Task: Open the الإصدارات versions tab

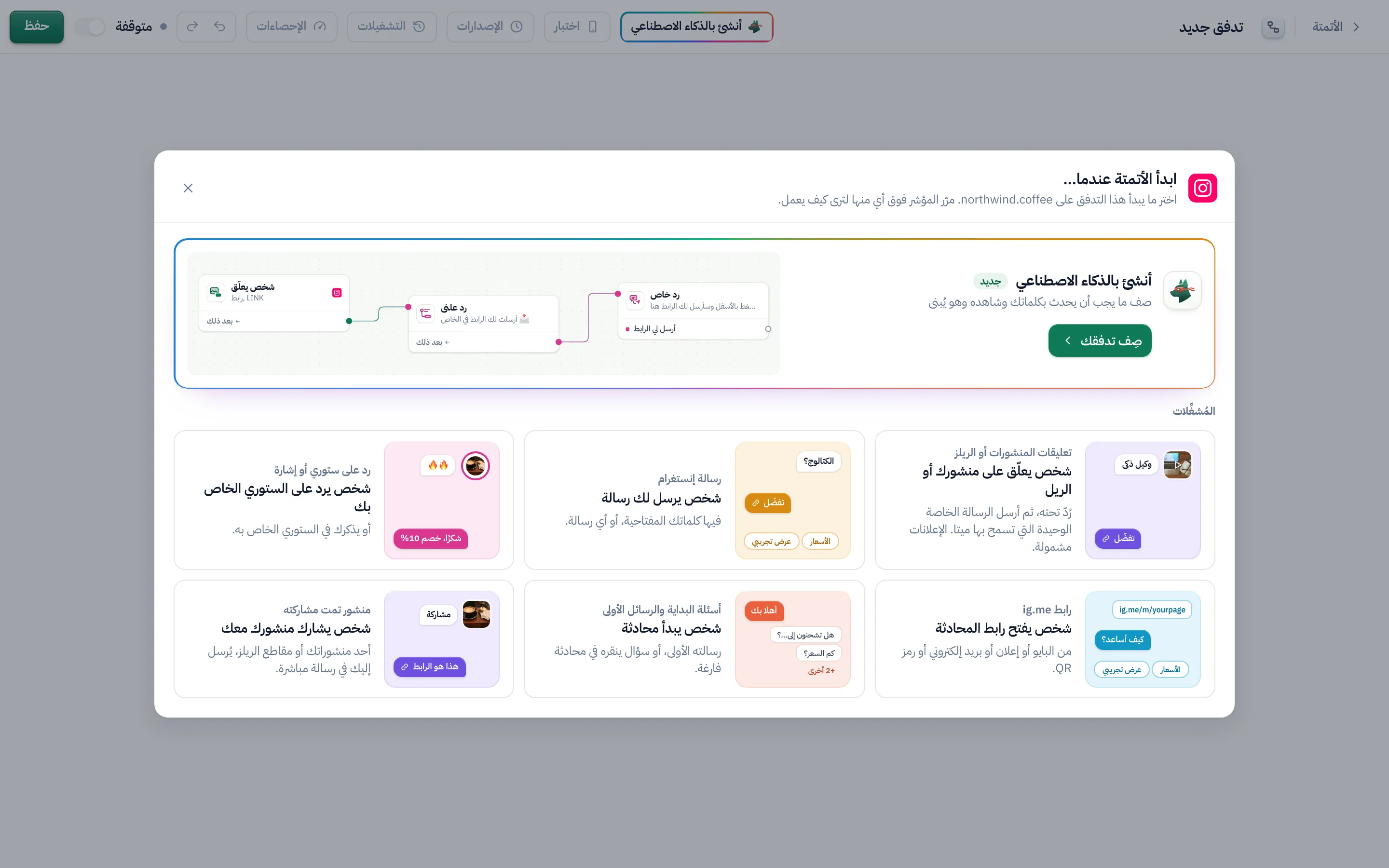Action: tap(490, 27)
